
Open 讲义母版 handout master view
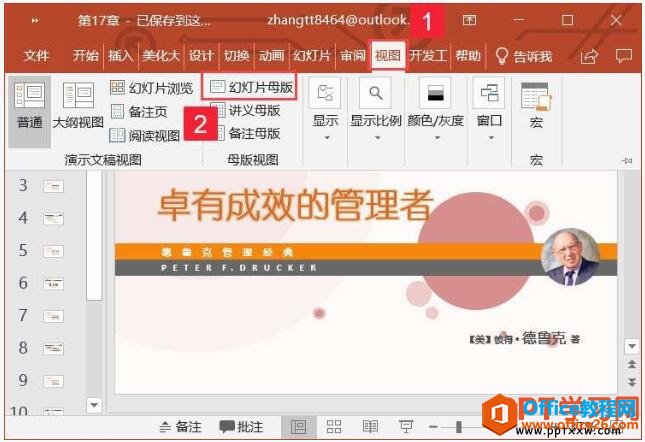click(x=248, y=110)
